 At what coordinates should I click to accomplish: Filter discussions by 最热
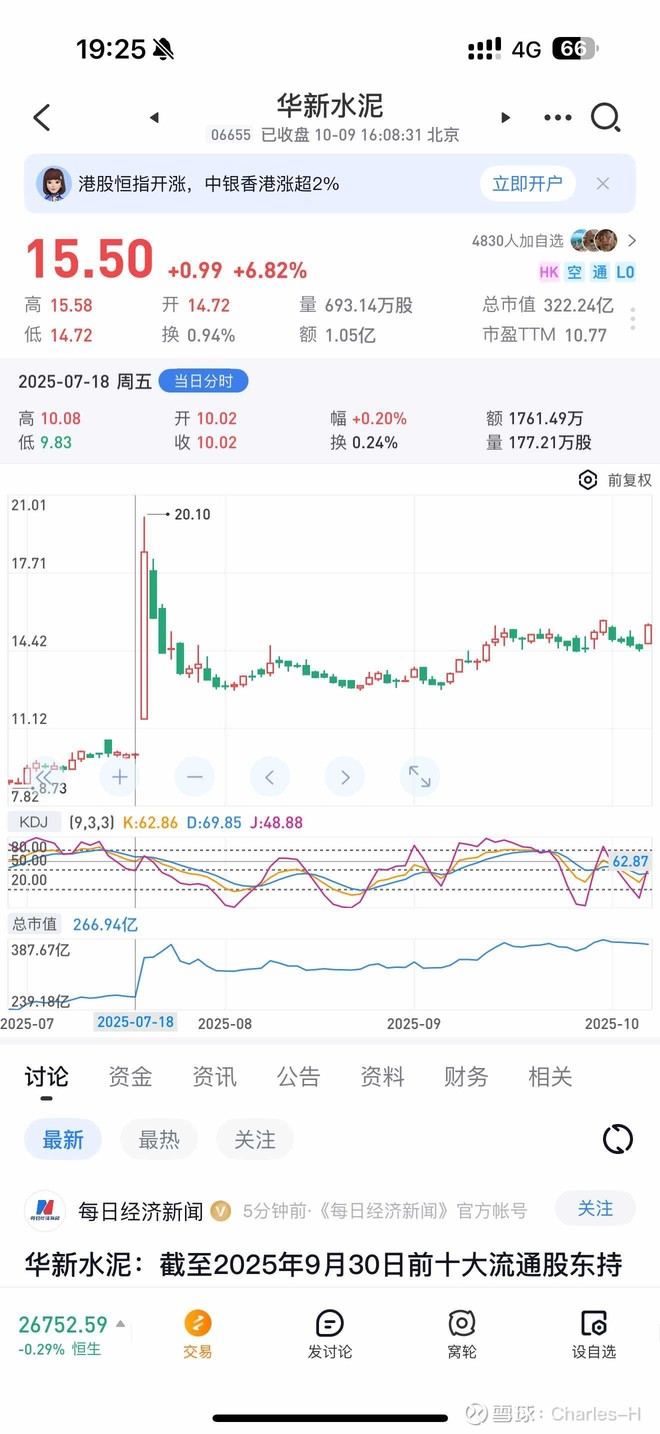point(159,1139)
